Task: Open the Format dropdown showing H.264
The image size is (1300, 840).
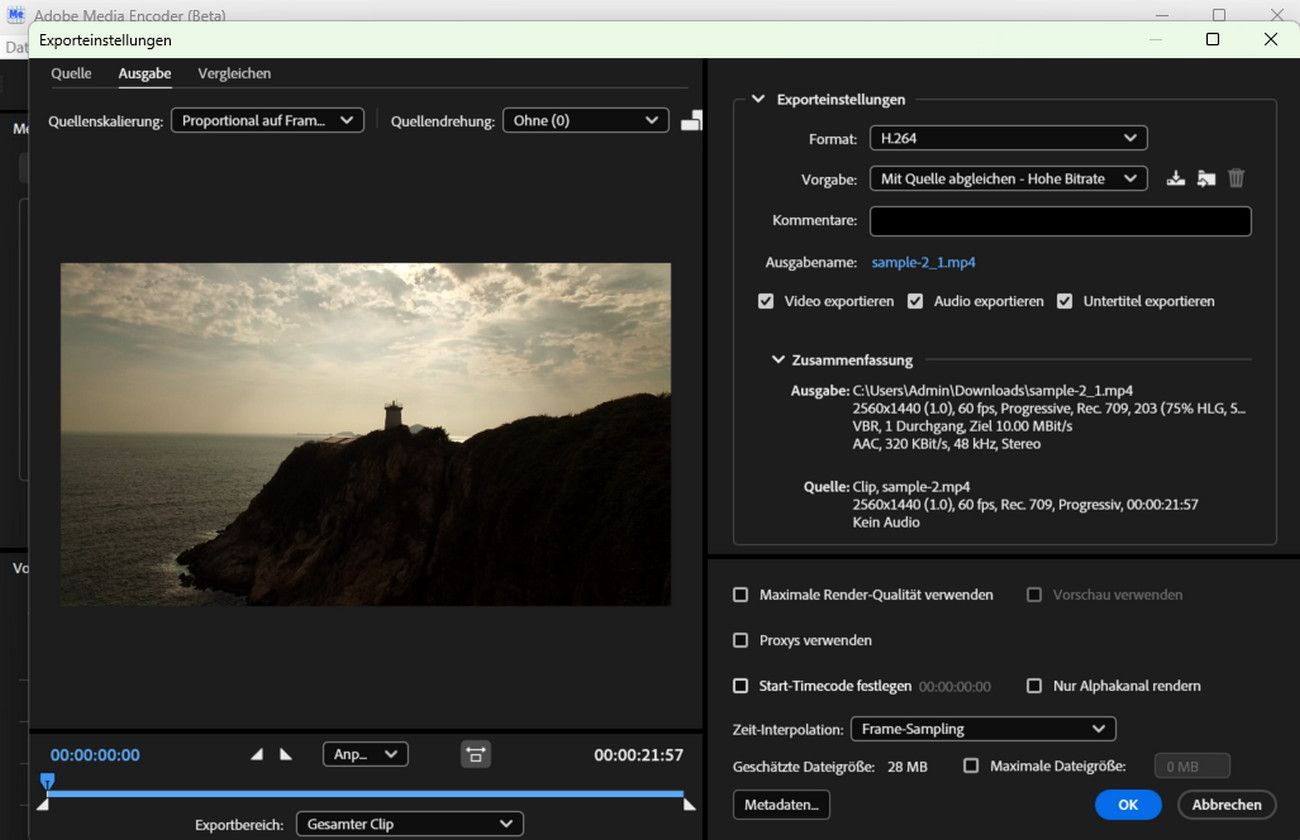Action: pyautogui.click(x=1007, y=138)
